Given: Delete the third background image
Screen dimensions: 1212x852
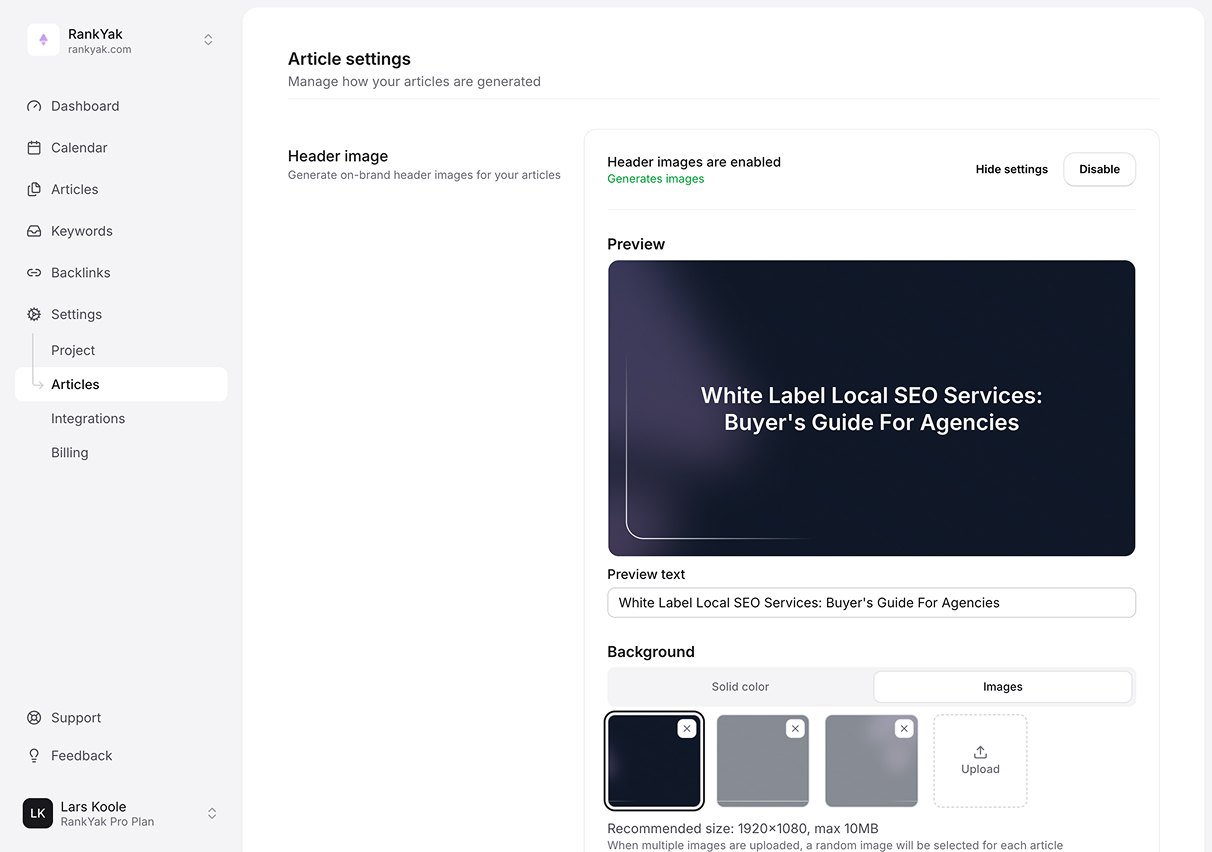Looking at the screenshot, I should (x=904, y=729).
